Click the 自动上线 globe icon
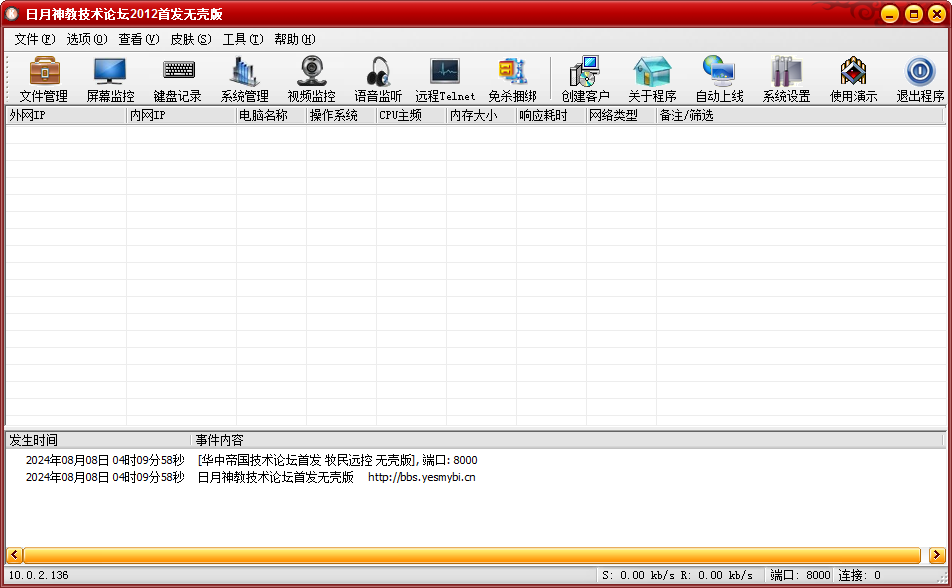The width and height of the screenshot is (952, 588). point(719,79)
